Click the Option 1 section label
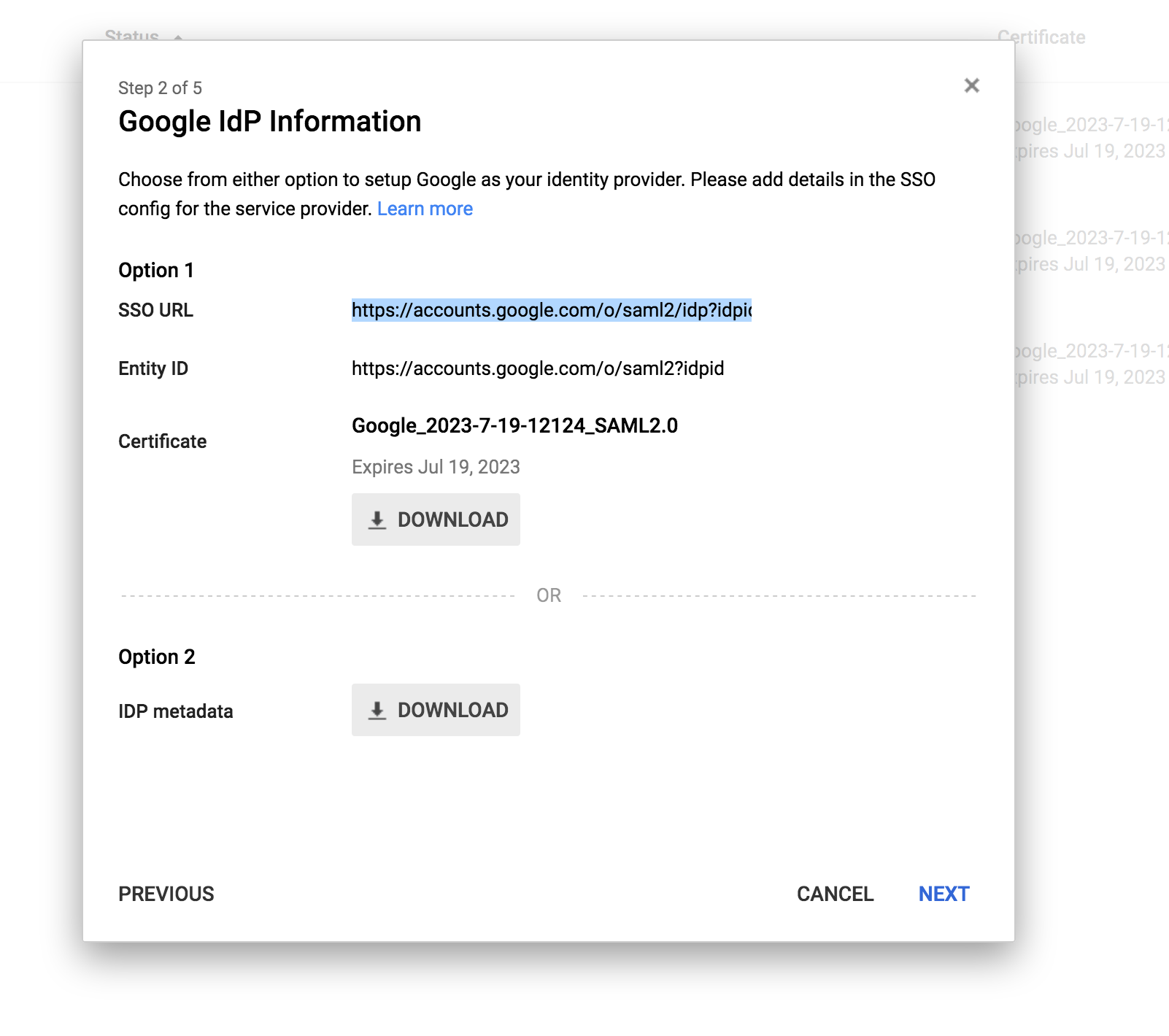Image resolution: width=1169 pixels, height=1036 pixels. tap(155, 270)
